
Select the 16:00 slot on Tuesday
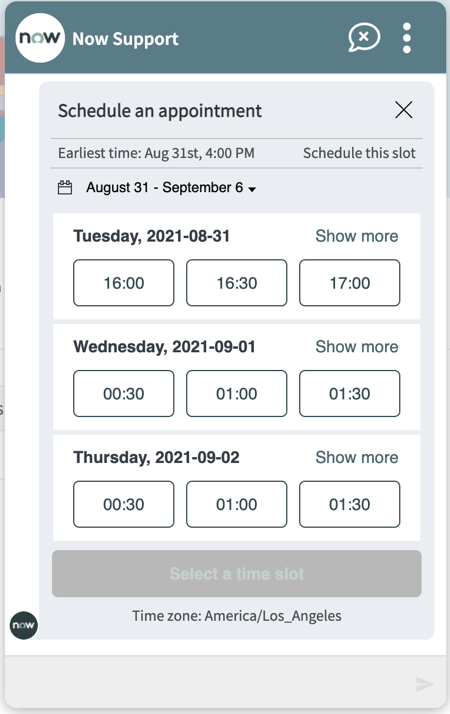click(123, 283)
